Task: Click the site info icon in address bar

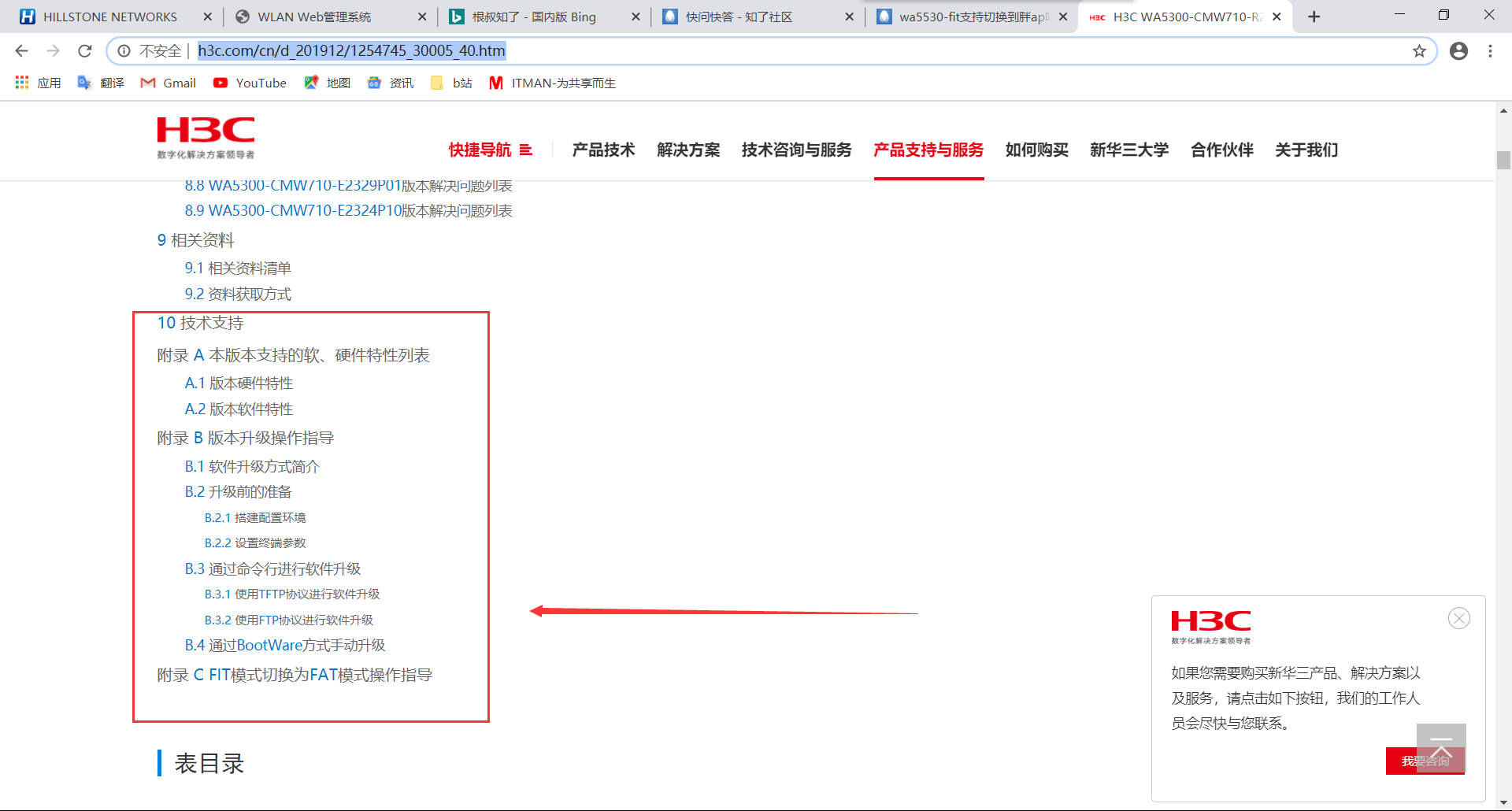Action: (x=124, y=51)
